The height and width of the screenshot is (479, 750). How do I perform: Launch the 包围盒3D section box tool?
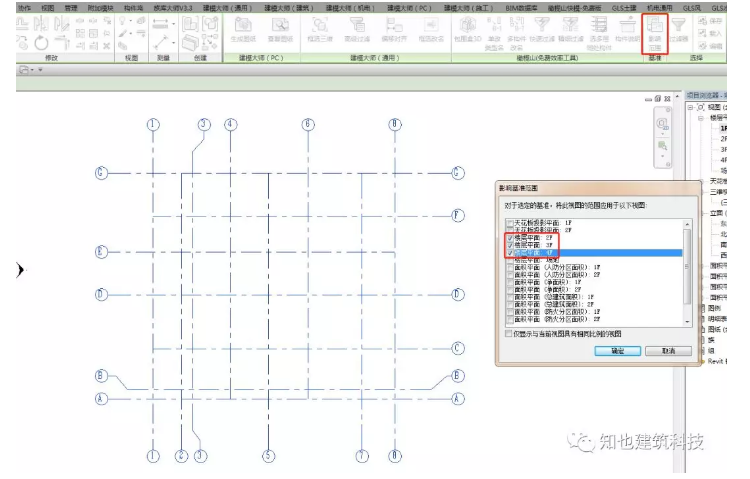(467, 30)
